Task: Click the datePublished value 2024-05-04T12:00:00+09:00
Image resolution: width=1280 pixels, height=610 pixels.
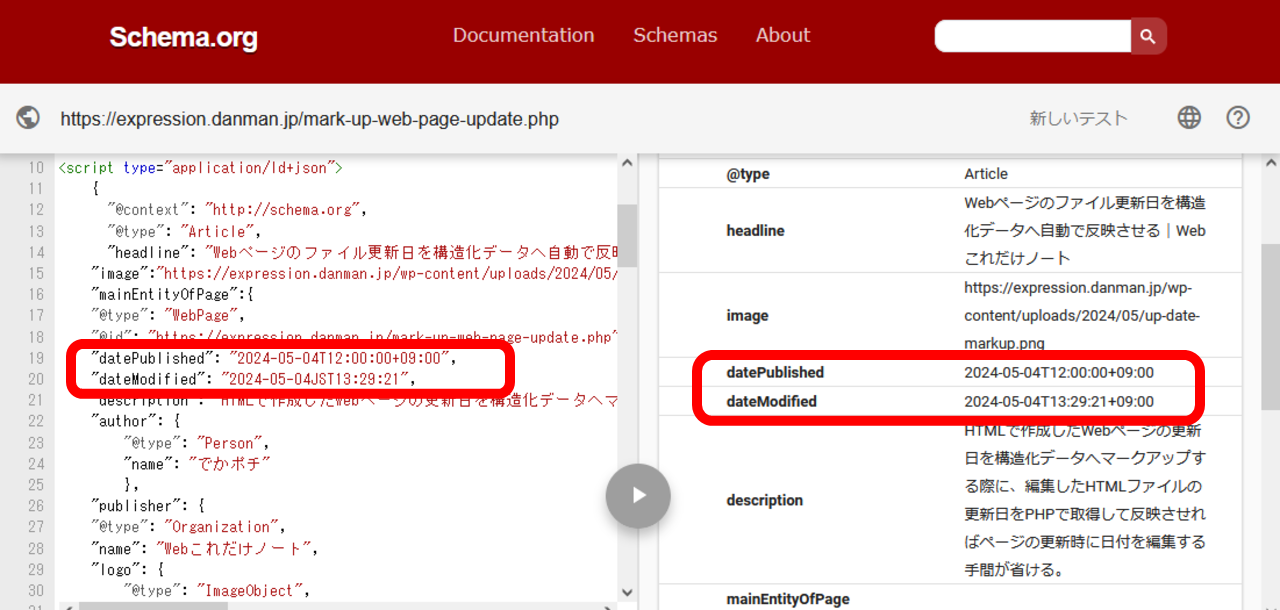Action: tap(1059, 372)
